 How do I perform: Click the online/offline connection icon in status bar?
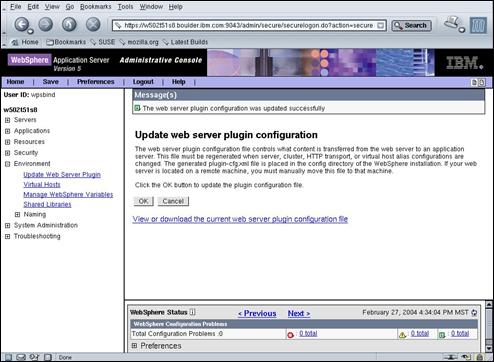(x=451, y=357)
